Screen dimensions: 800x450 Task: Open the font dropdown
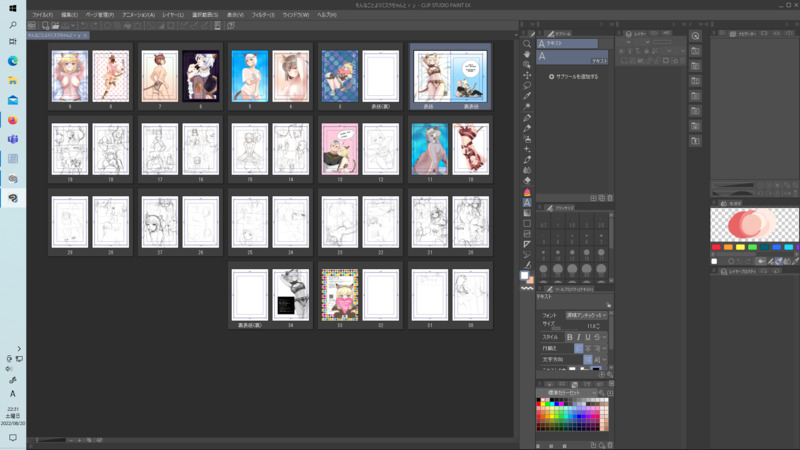(x=586, y=315)
